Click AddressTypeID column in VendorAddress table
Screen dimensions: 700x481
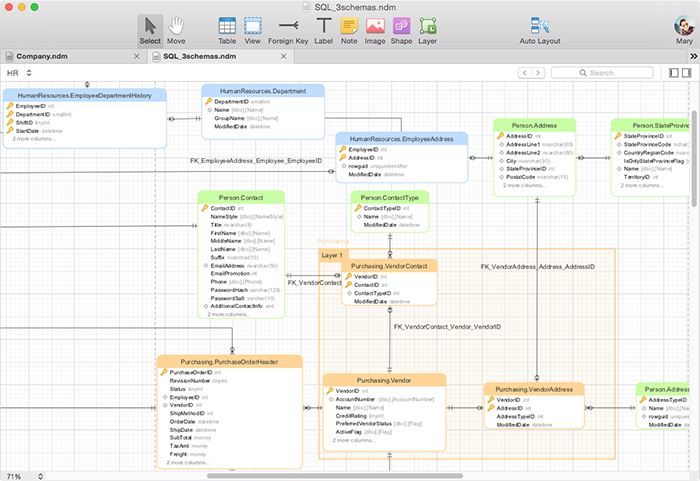520,417
